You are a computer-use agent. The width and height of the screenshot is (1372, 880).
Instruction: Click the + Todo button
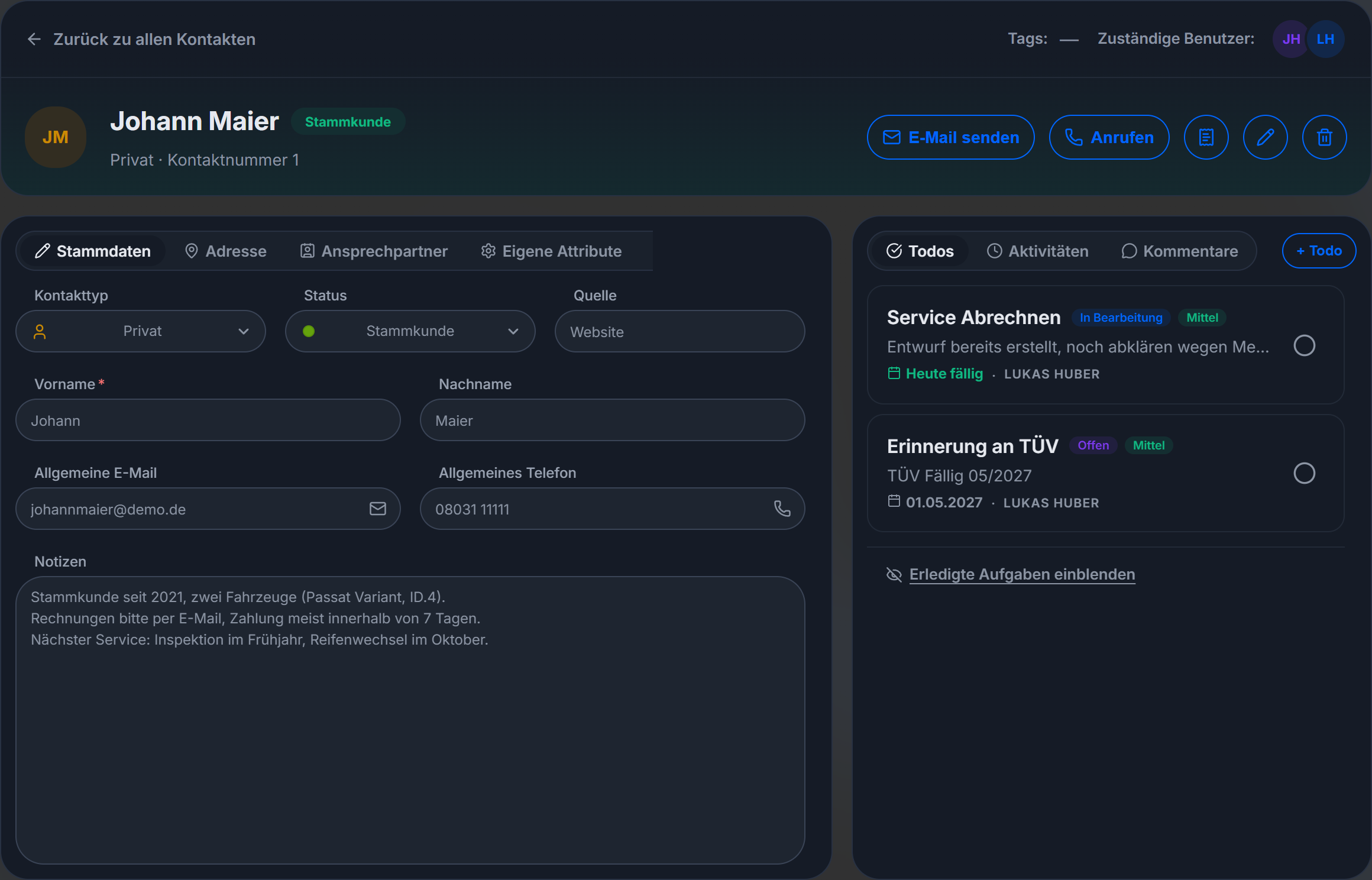click(1319, 251)
